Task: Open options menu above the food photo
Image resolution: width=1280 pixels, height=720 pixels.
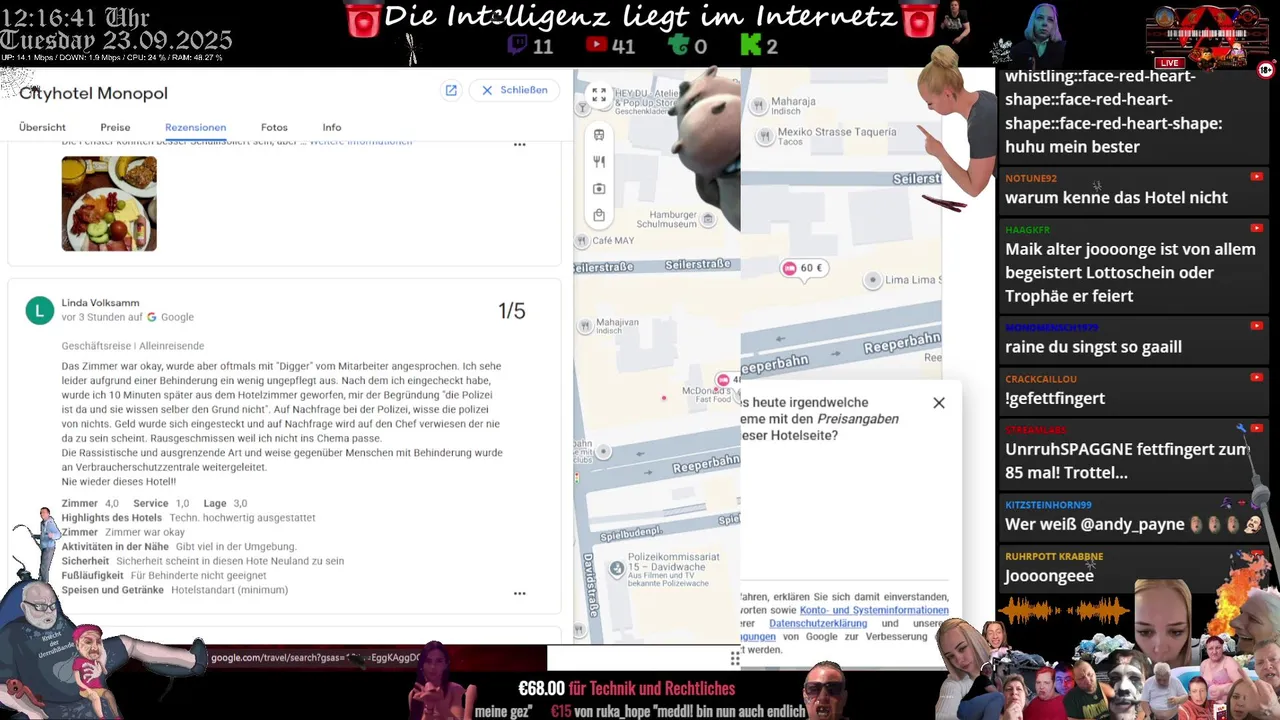Action: click(519, 145)
